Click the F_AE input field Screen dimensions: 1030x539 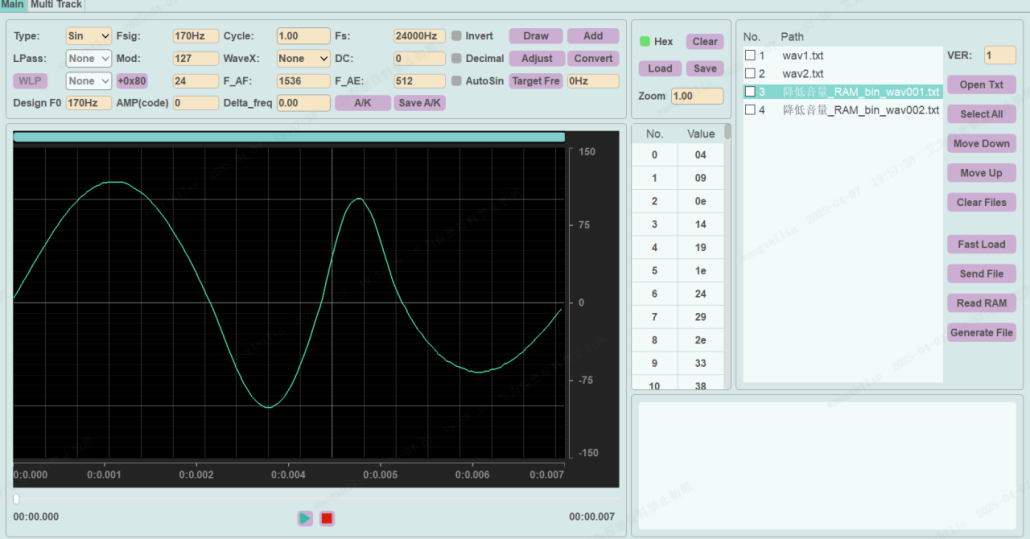point(419,81)
